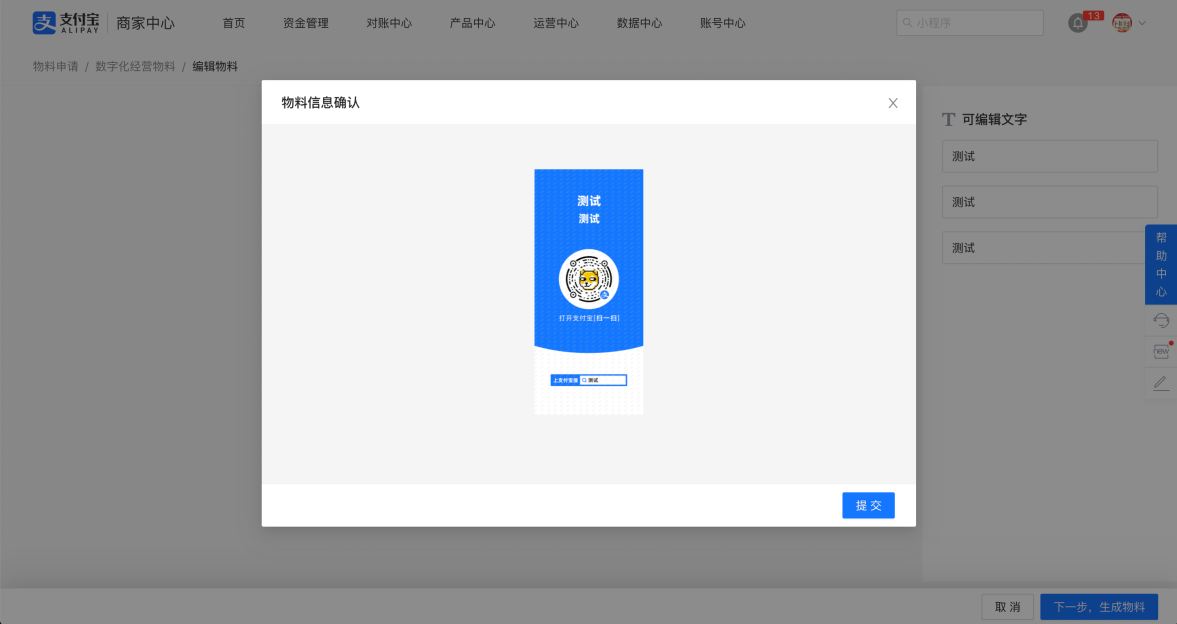Click the 'new' sidebar icon
The width and height of the screenshot is (1177, 624).
pos(1160,351)
